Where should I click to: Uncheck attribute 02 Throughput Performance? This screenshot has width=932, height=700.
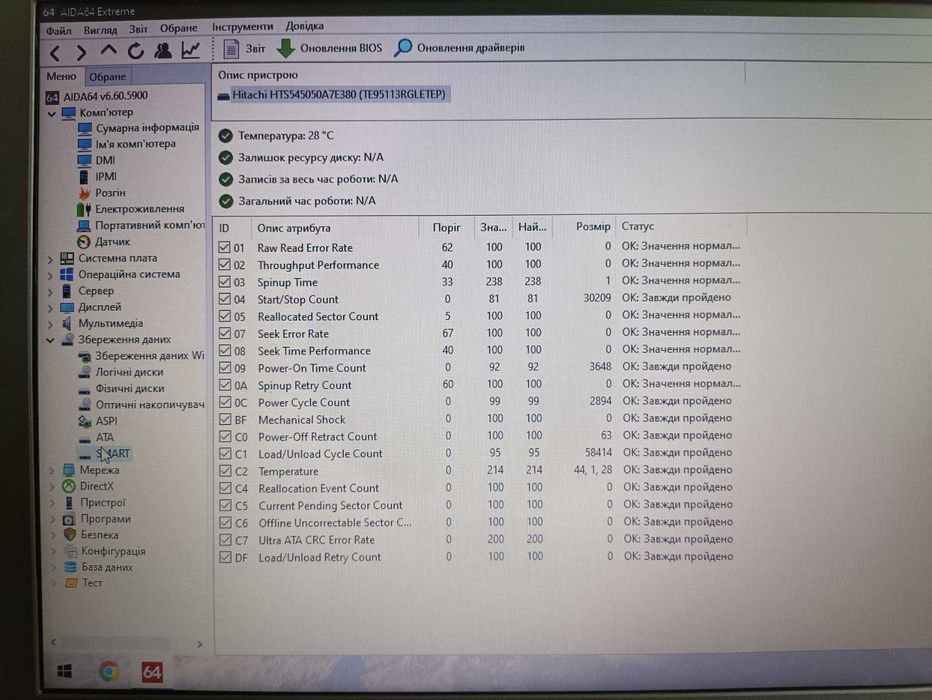click(x=224, y=264)
